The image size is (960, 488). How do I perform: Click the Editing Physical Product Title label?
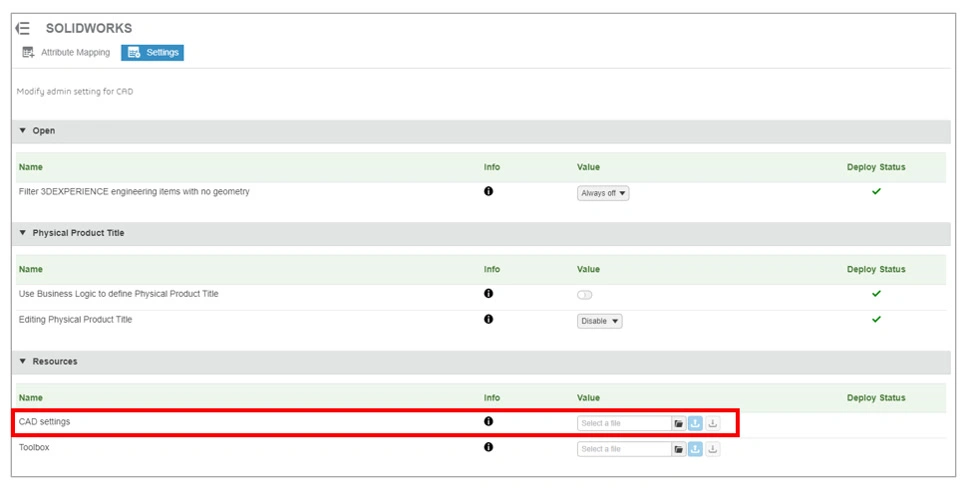75,320
